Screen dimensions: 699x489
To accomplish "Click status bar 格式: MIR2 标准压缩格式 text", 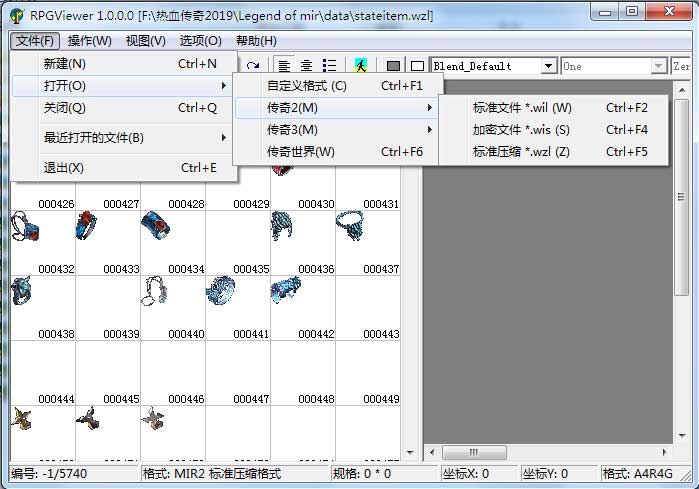I will [212, 473].
